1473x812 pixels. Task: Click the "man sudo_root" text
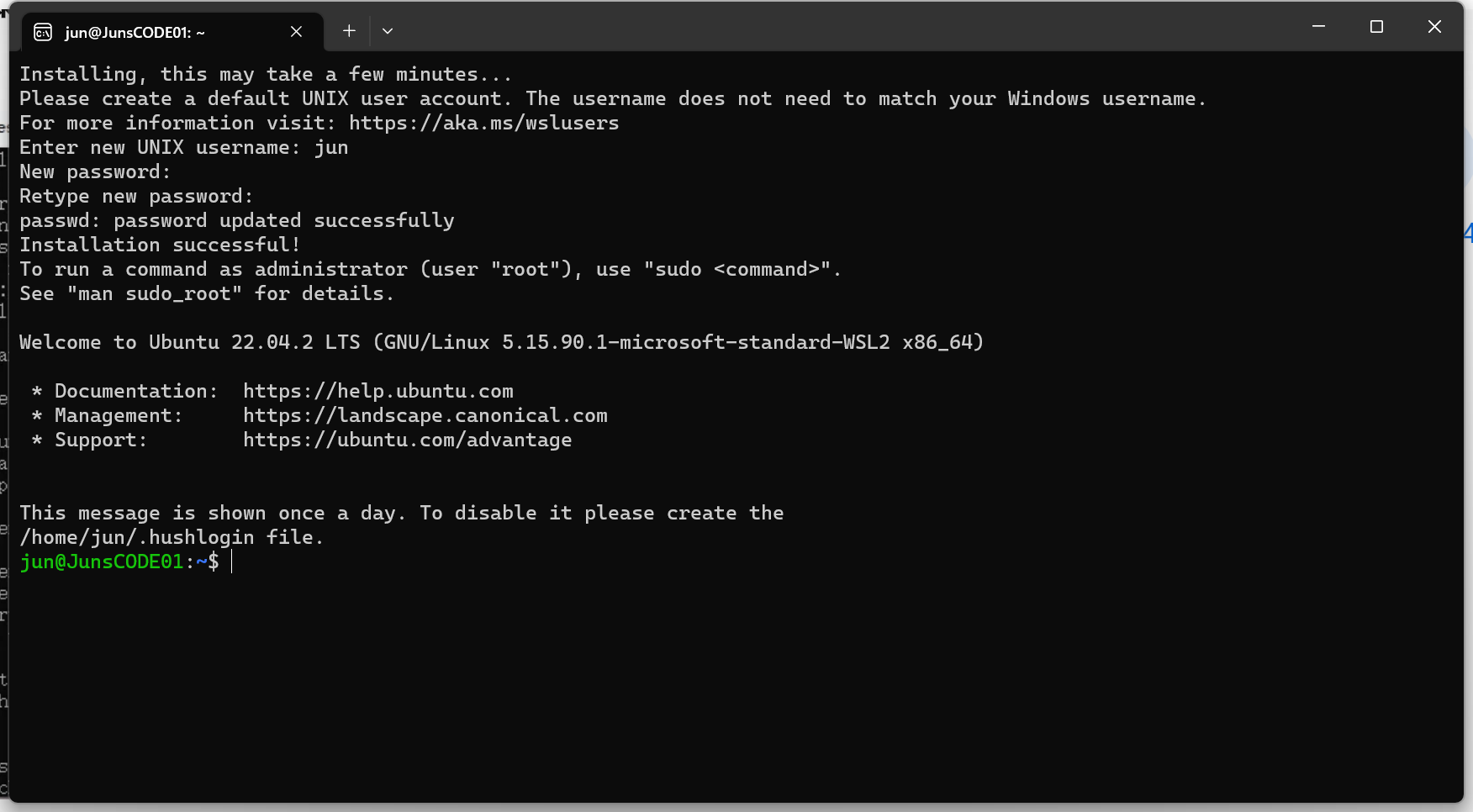coord(155,293)
